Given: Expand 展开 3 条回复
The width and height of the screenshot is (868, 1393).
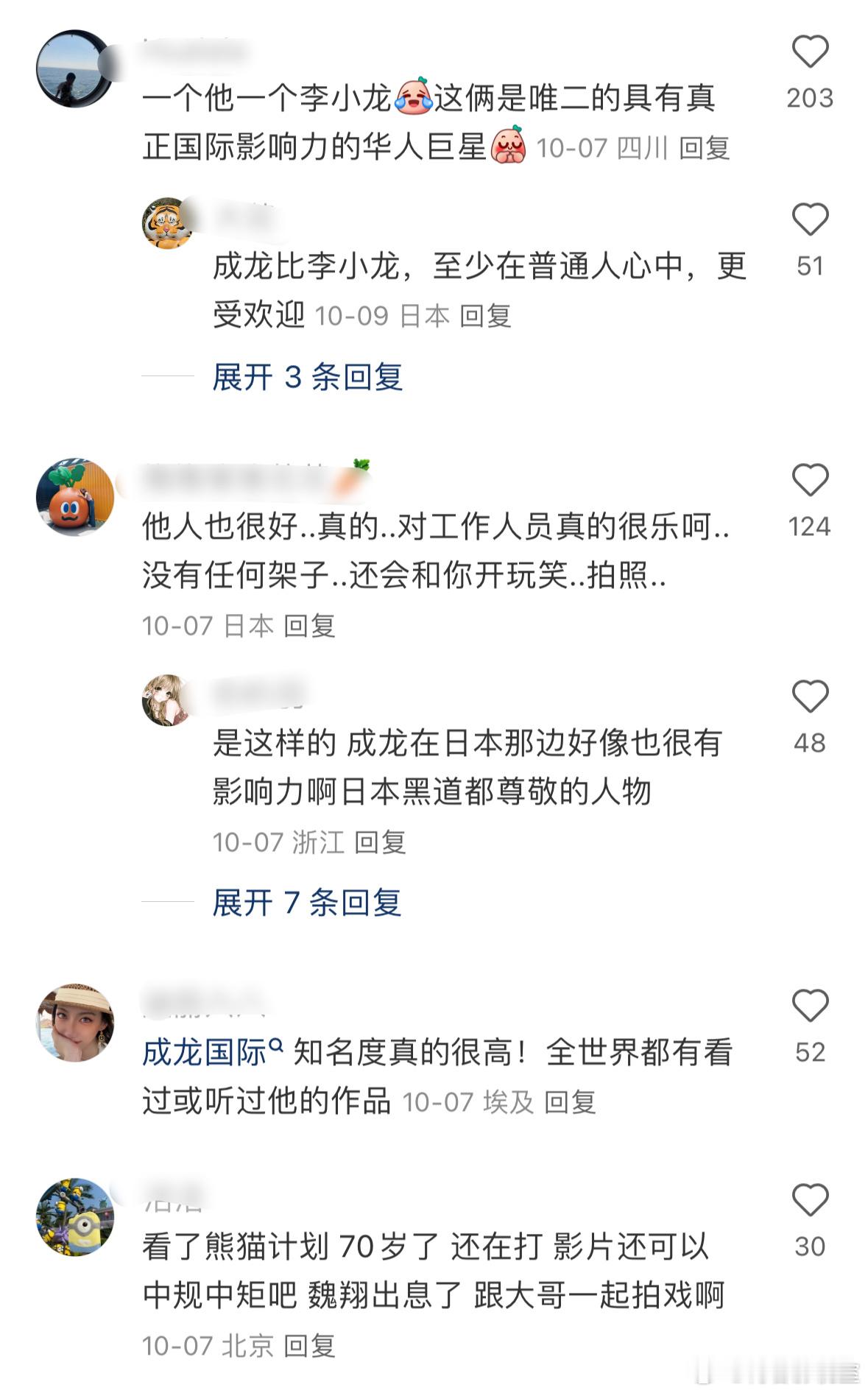Looking at the screenshot, I should pyautogui.click(x=308, y=377).
